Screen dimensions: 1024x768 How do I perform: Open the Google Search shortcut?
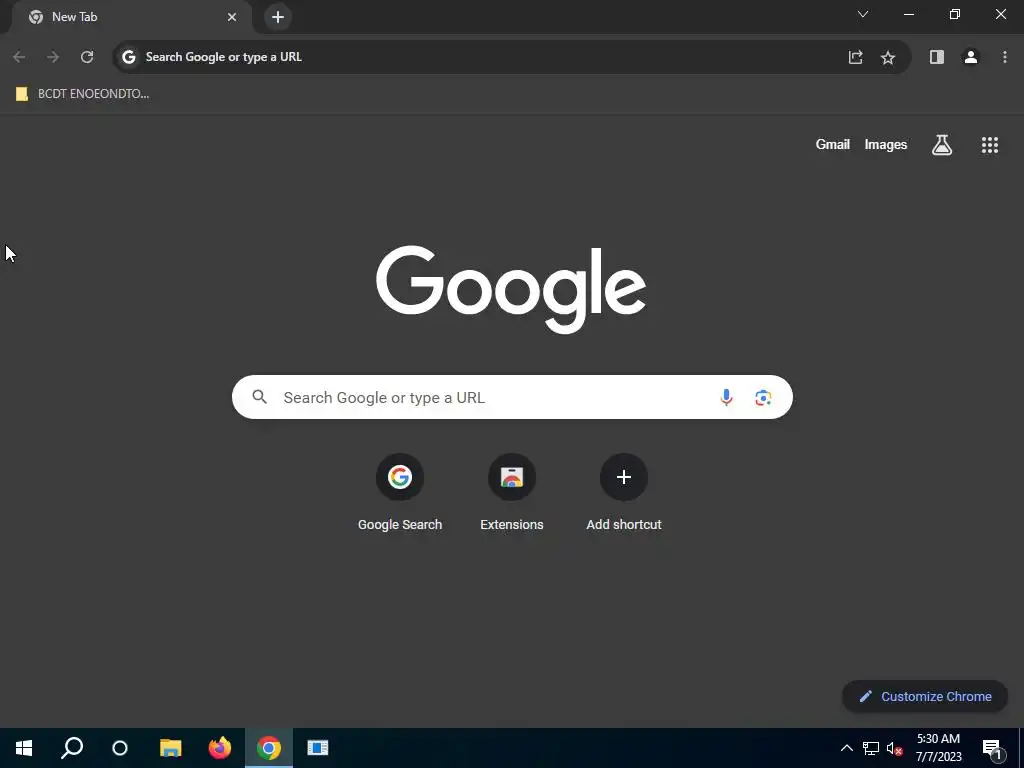click(400, 492)
